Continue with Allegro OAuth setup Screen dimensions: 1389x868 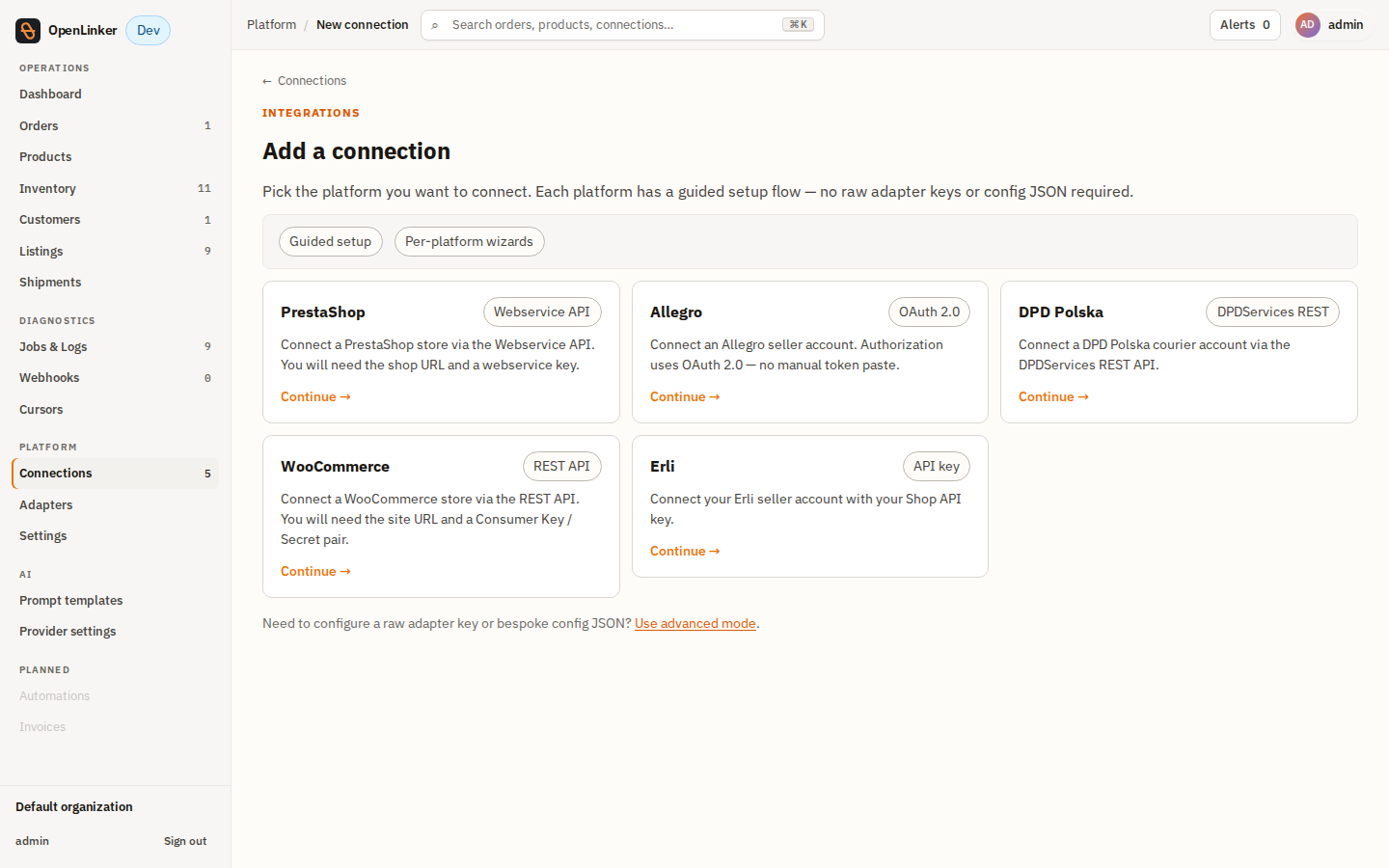click(x=685, y=396)
